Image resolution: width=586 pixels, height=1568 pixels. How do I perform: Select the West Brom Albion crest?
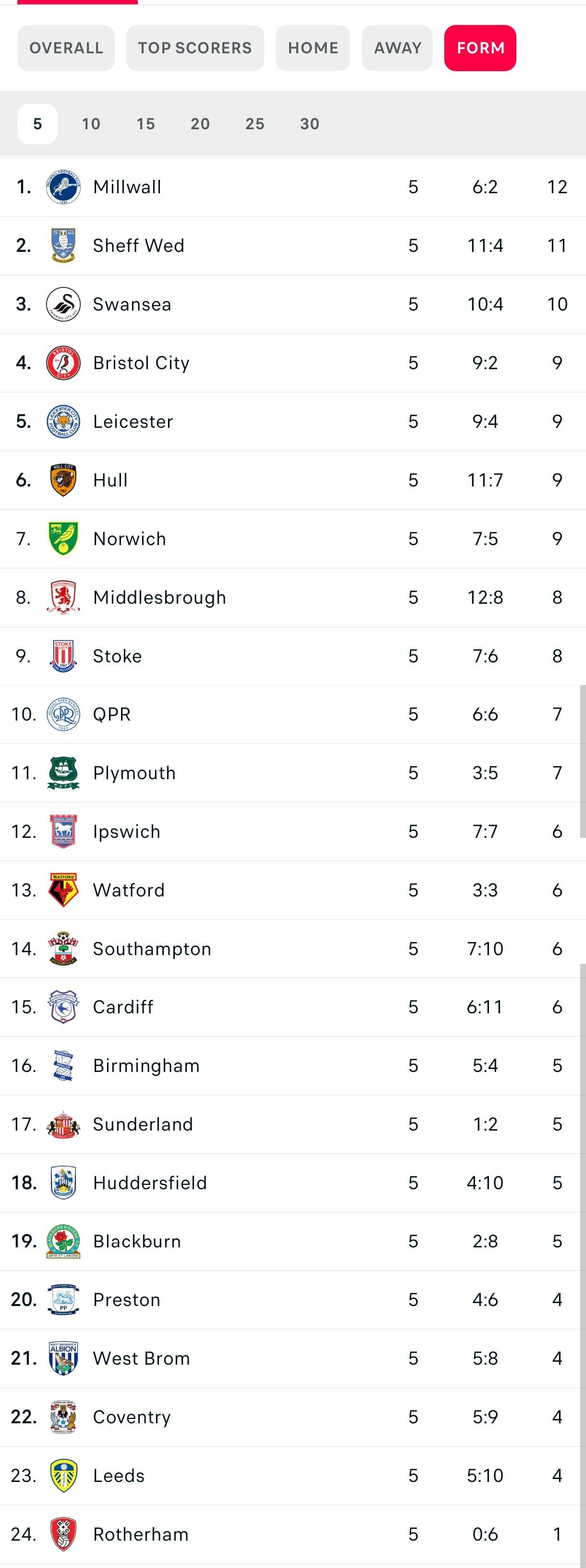coord(63,1358)
